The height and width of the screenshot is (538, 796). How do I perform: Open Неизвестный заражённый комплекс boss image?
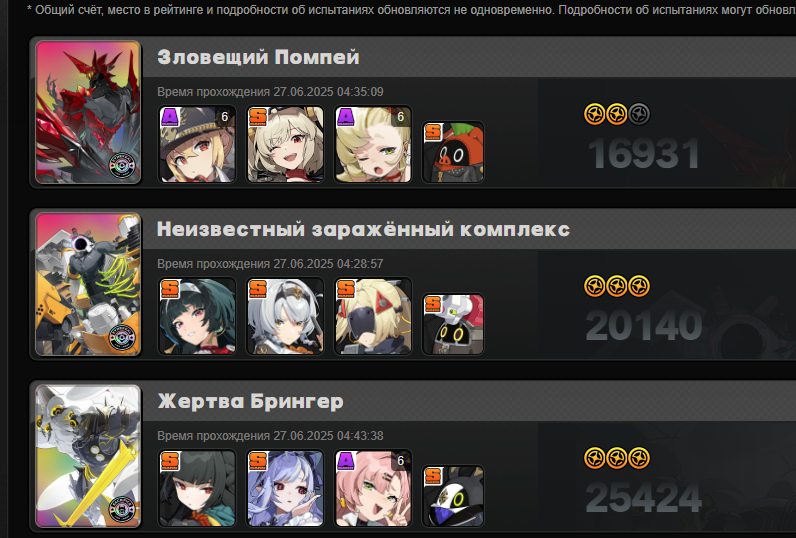pyautogui.click(x=88, y=284)
